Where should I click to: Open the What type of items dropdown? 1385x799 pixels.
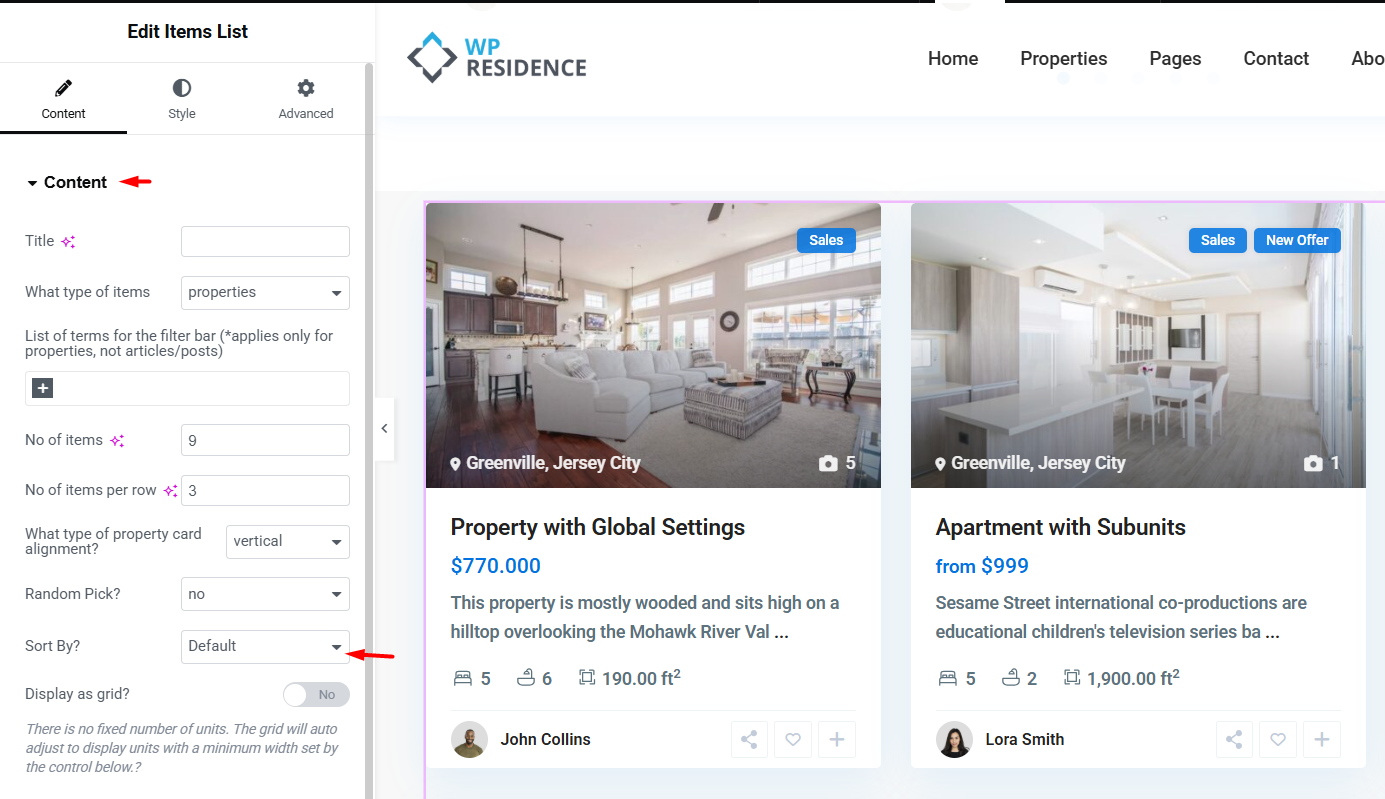point(265,293)
